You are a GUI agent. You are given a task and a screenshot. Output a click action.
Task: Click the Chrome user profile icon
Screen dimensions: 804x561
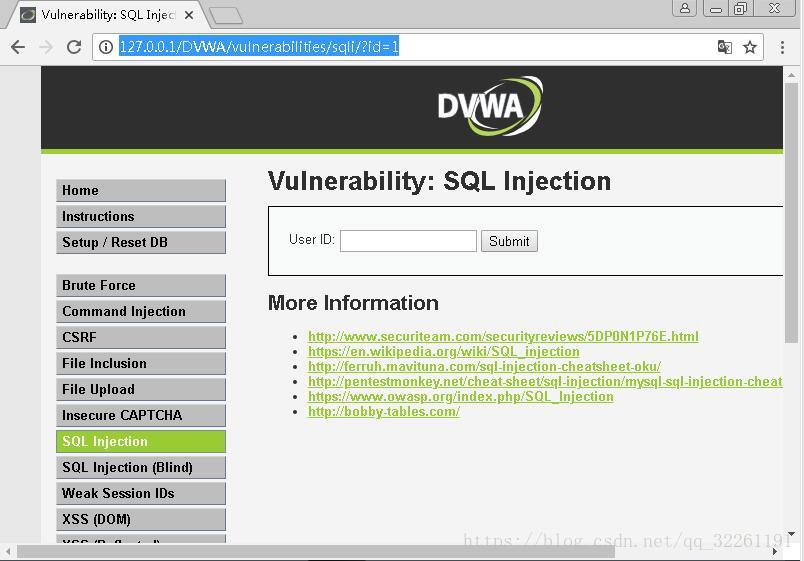(x=685, y=8)
